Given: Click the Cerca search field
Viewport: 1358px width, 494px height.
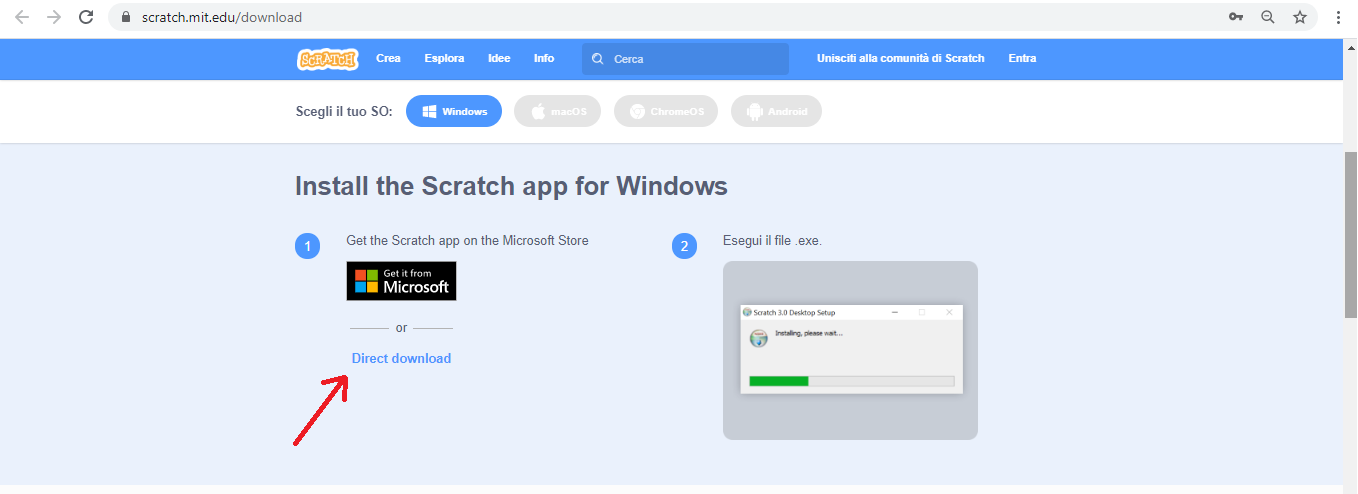Looking at the screenshot, I should tap(686, 59).
